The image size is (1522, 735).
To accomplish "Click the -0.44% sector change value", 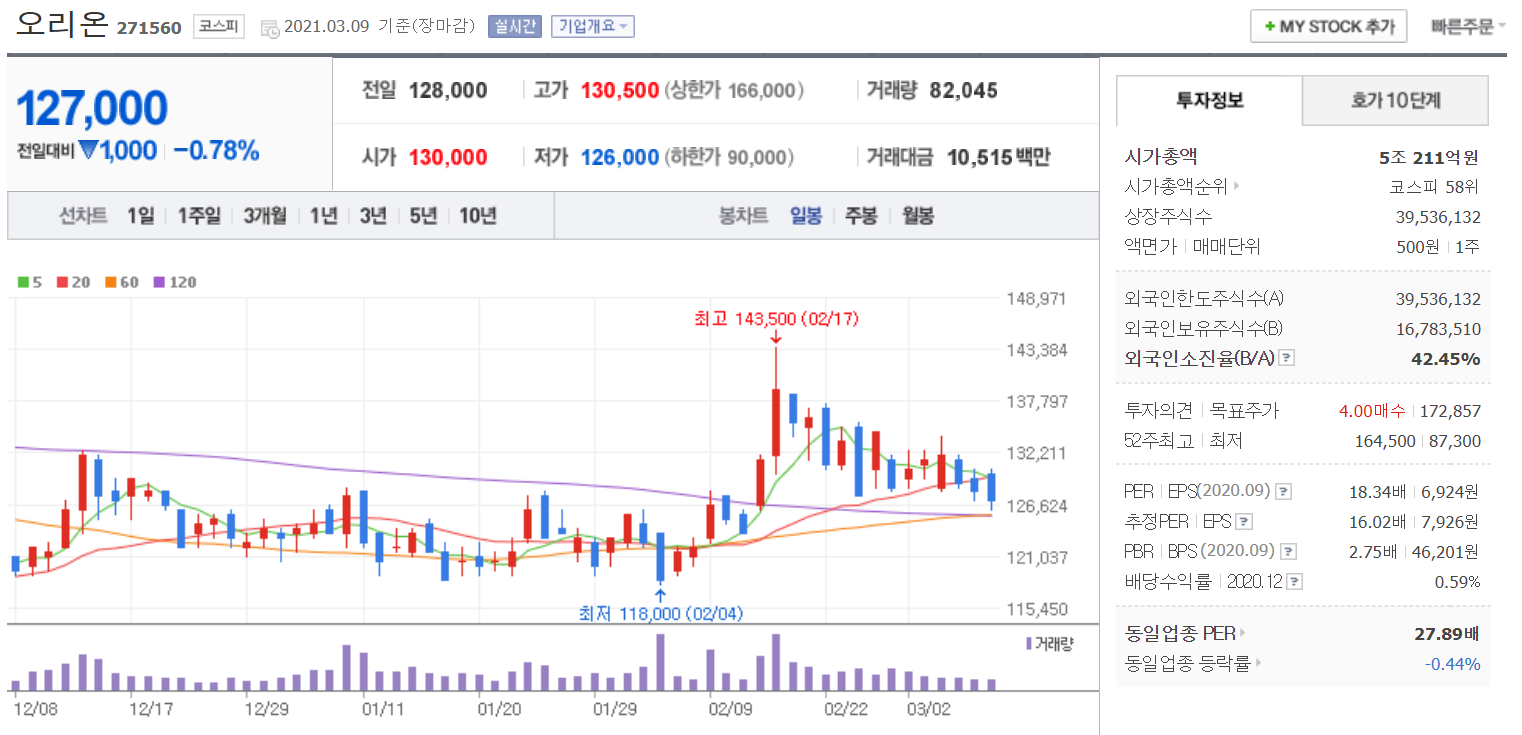I will pyautogui.click(x=1453, y=664).
